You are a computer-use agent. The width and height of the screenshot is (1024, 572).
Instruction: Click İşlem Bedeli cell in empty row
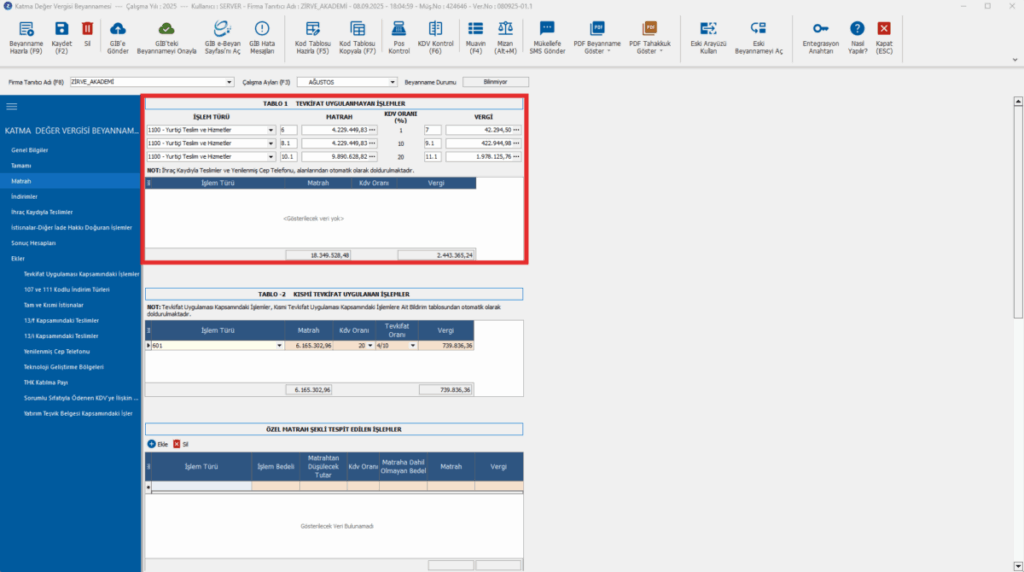point(276,486)
